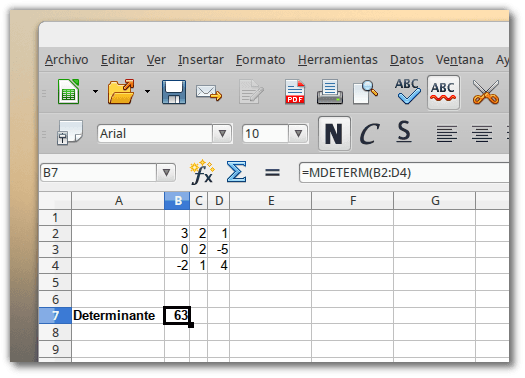Toggle bold N (Negrita) button
The image size is (525, 378).
334,134
